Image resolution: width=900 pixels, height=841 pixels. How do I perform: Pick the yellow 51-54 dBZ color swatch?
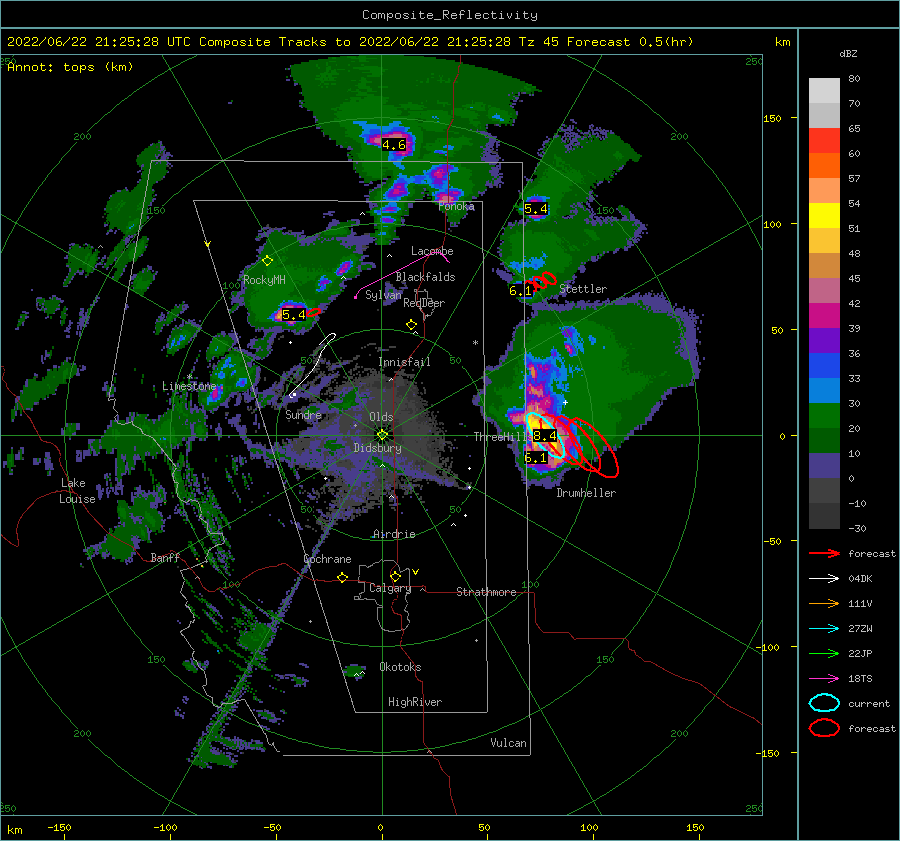tap(824, 216)
